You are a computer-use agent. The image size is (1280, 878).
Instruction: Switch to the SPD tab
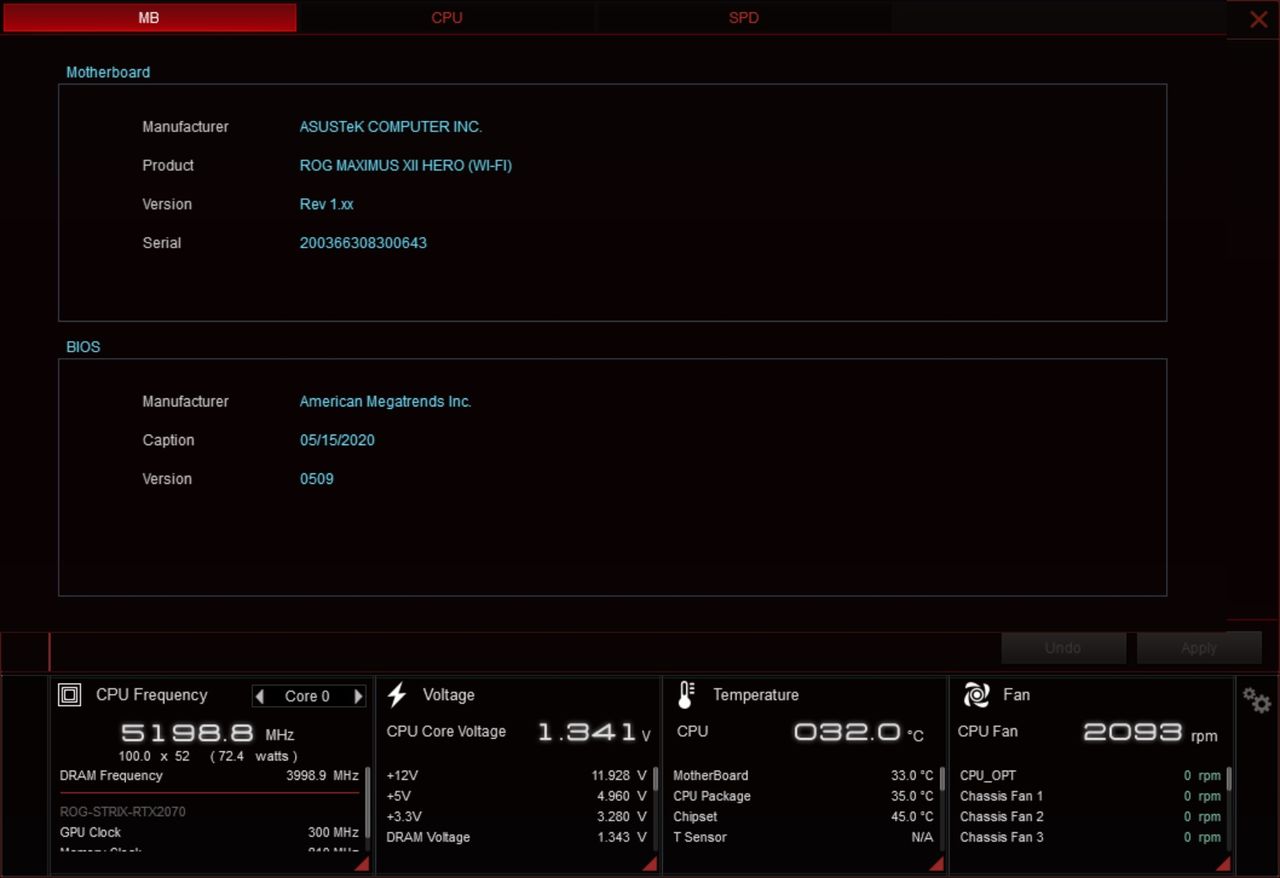coord(744,18)
